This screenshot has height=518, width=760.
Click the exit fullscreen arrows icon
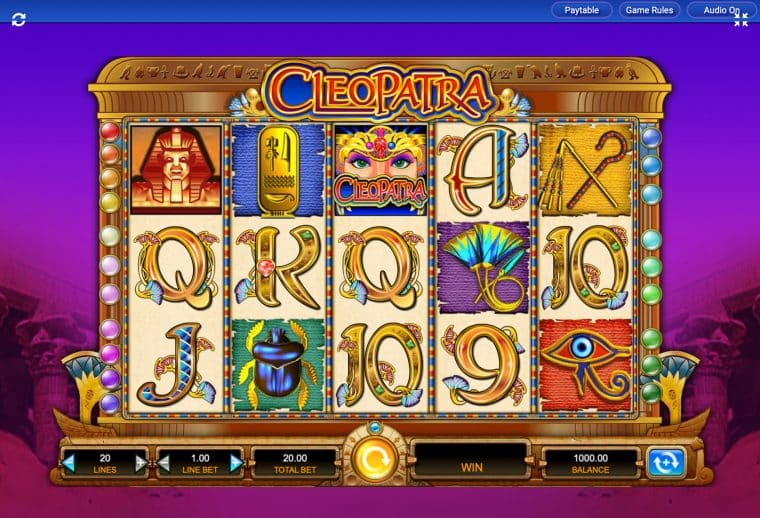(x=741, y=20)
